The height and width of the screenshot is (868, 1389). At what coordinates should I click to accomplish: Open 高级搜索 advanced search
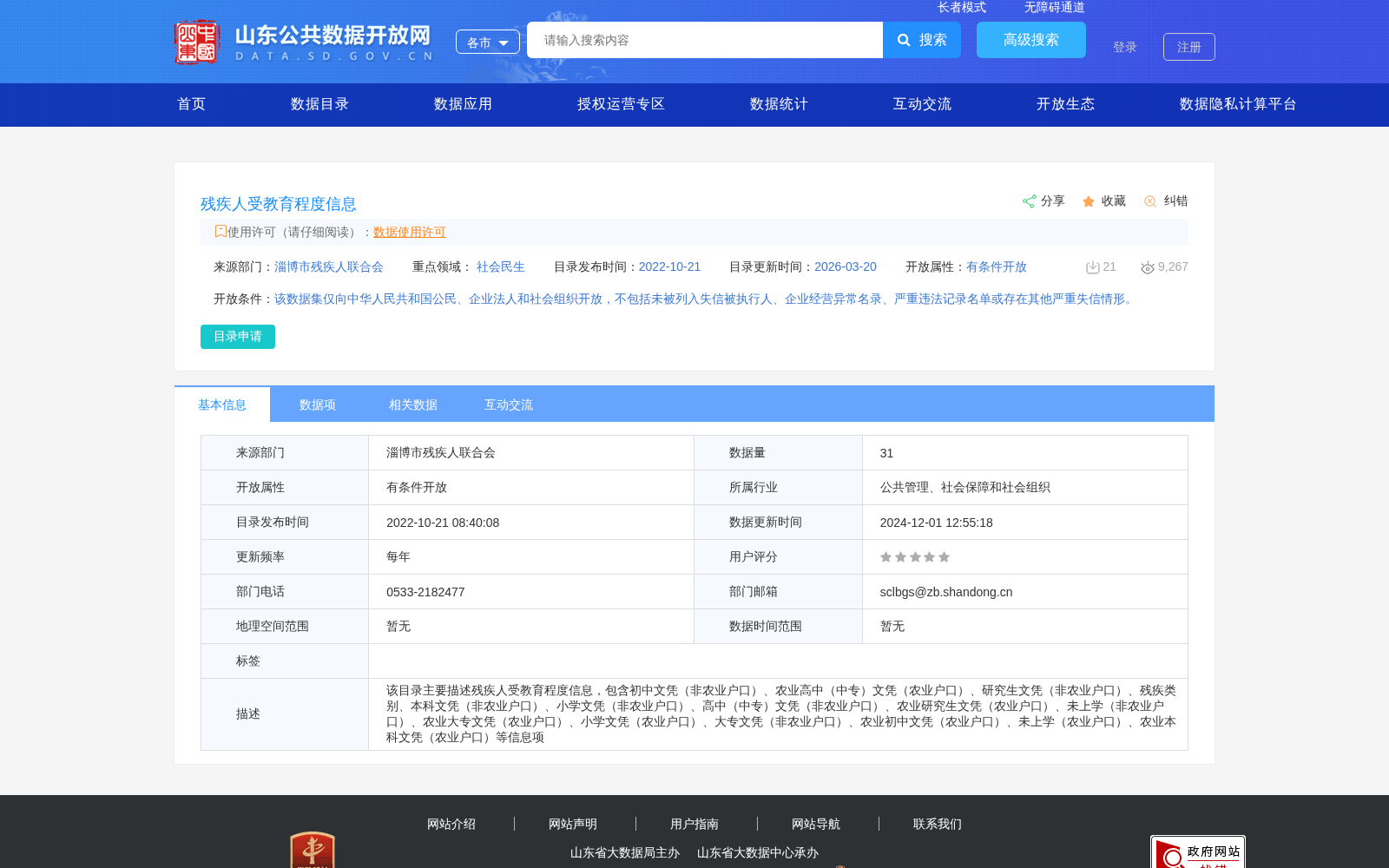[1031, 40]
